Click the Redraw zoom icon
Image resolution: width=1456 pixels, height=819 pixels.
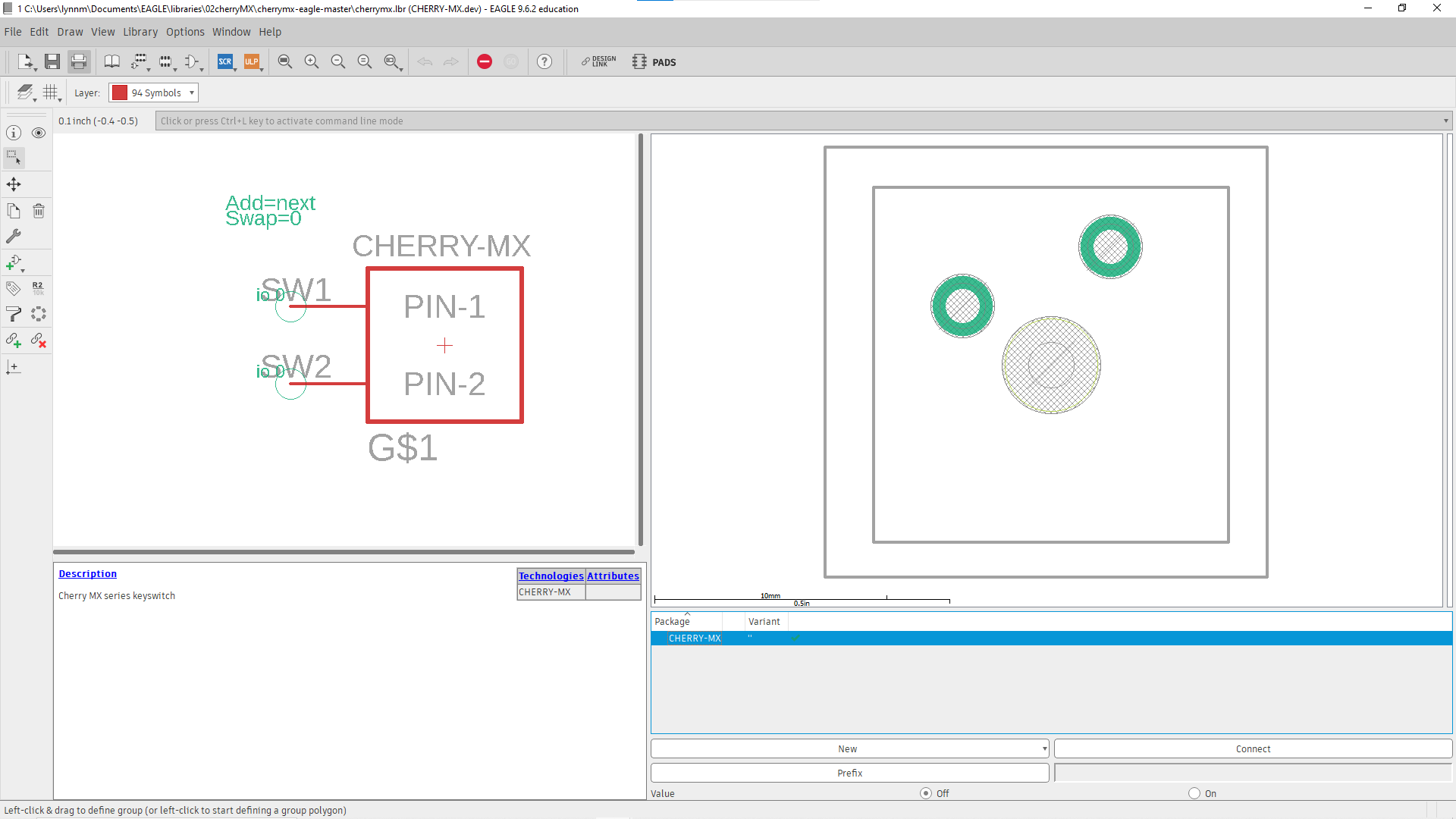coord(365,62)
